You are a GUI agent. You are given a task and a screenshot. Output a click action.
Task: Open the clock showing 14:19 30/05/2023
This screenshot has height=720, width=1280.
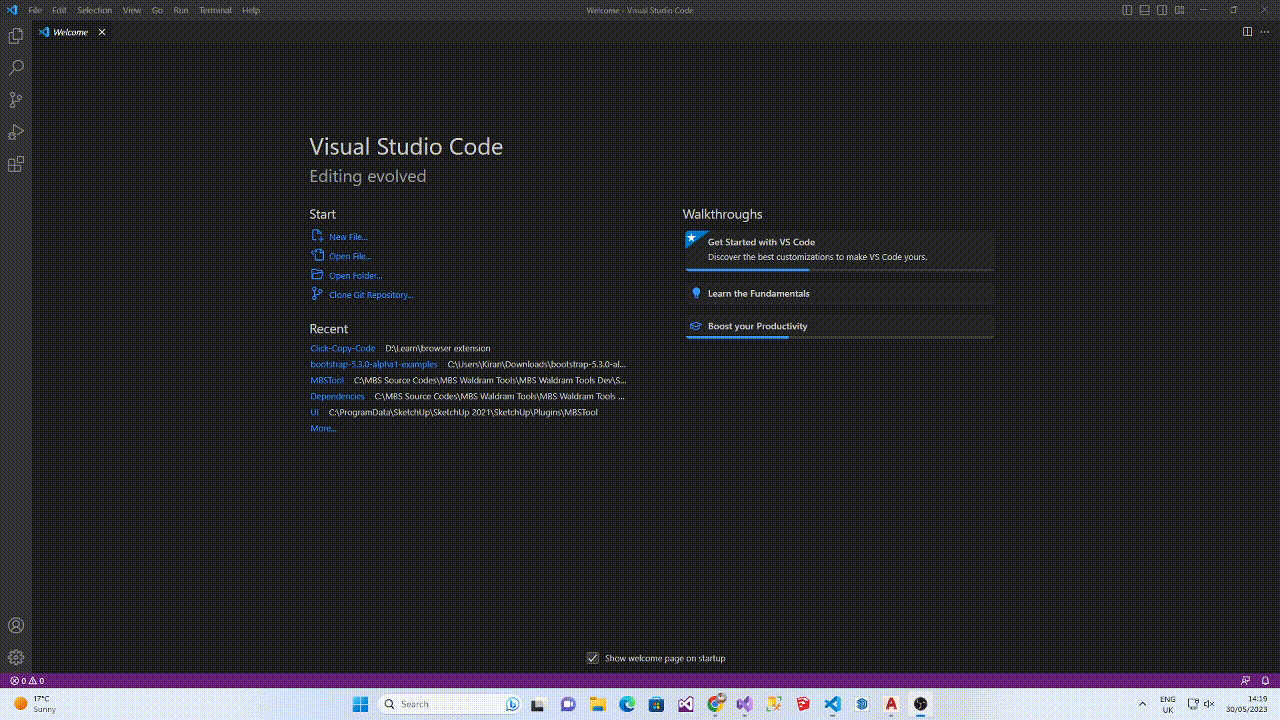(x=1247, y=704)
